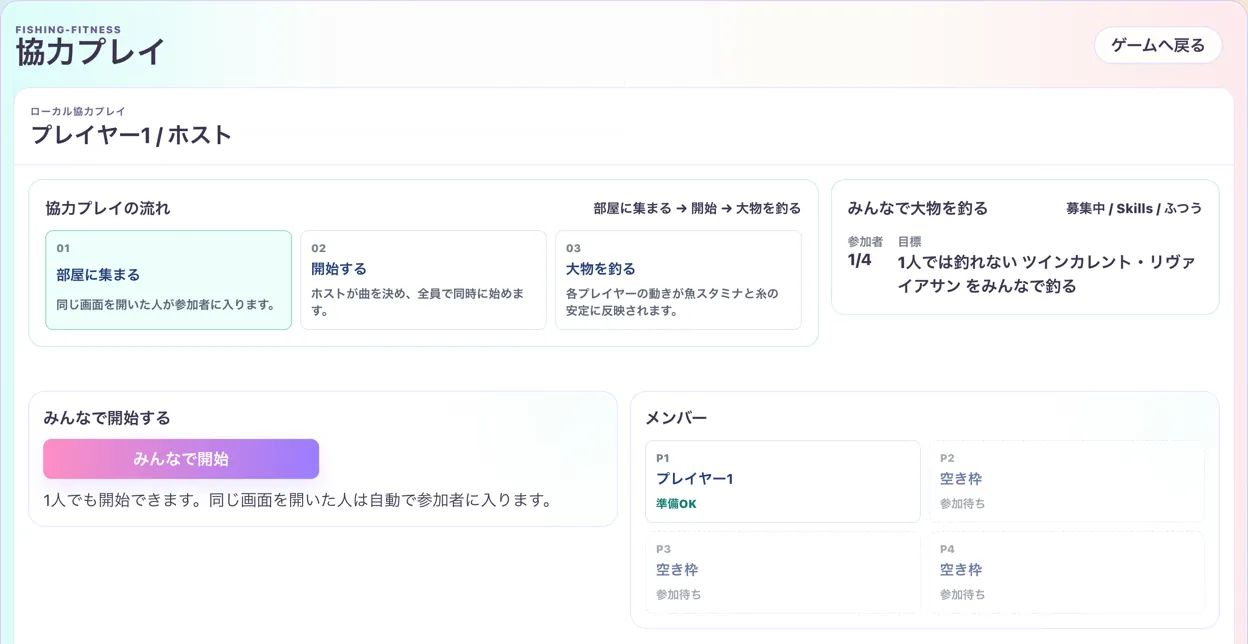Click the 参加待ち status in P2
The image size is (1248, 644).
click(x=962, y=503)
